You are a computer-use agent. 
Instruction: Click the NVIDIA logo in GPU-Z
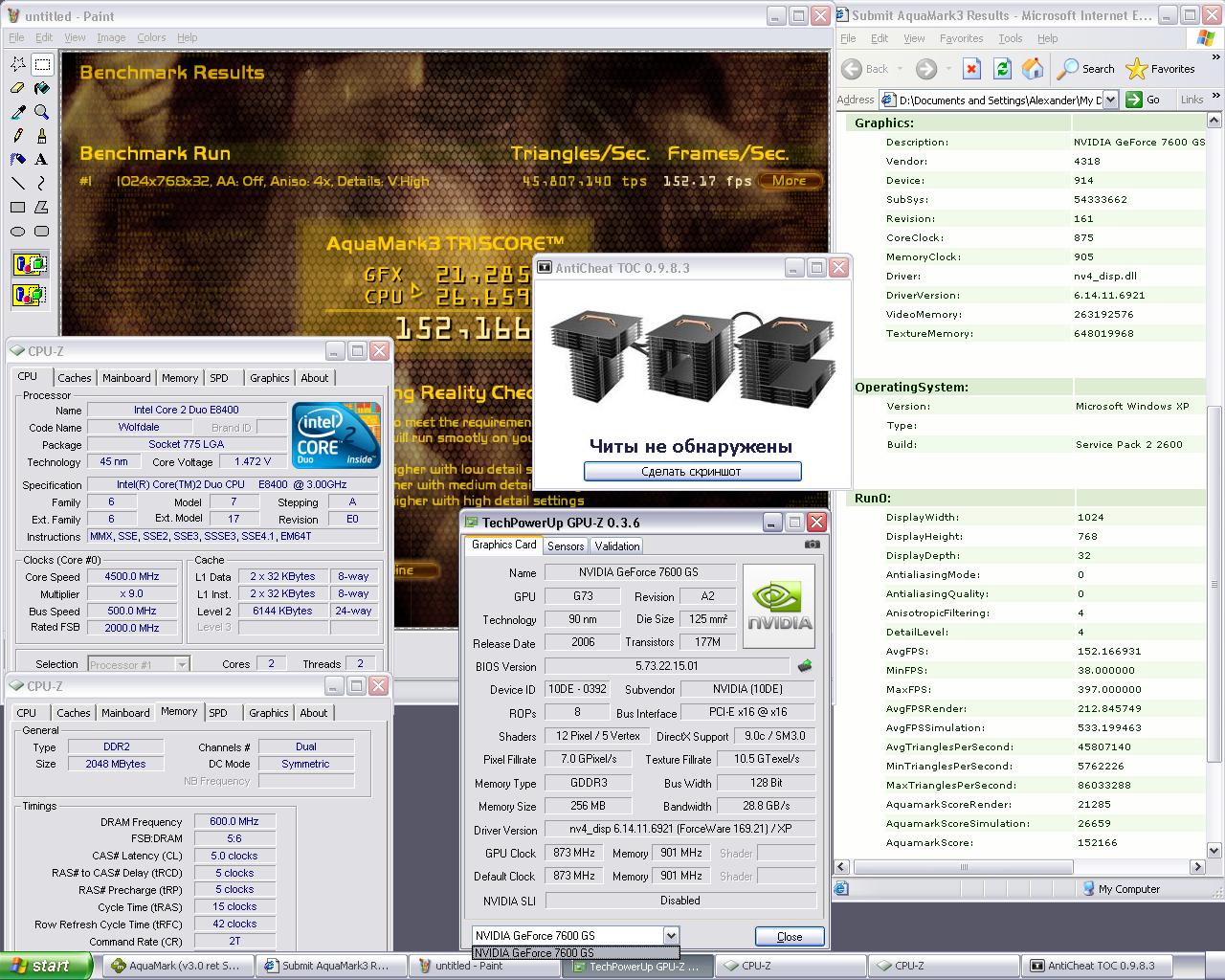click(x=779, y=606)
